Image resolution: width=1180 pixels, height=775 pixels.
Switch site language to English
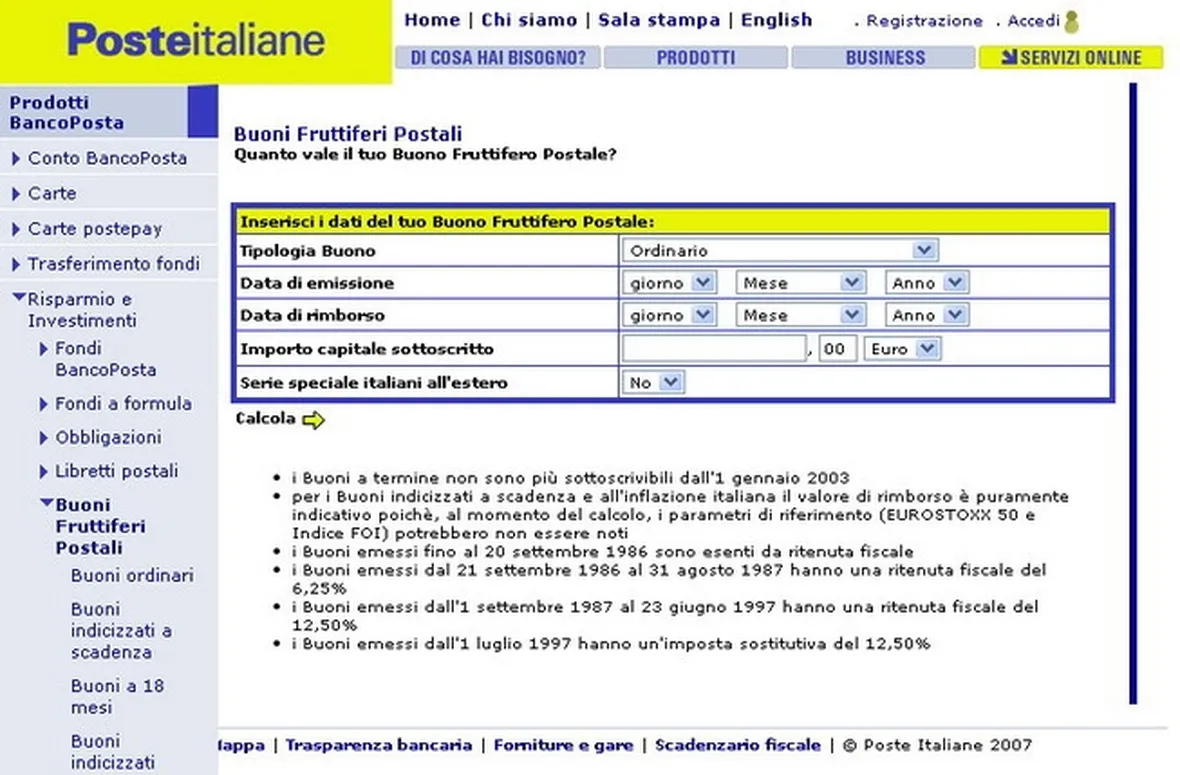(777, 20)
